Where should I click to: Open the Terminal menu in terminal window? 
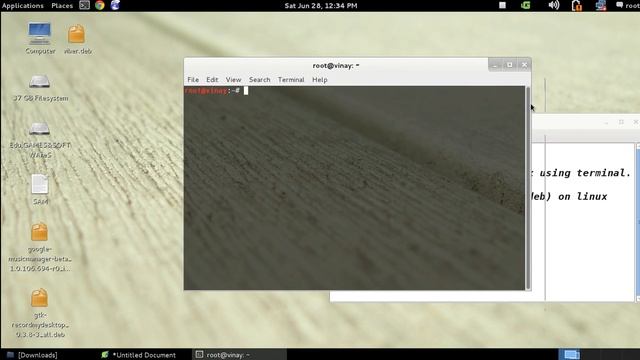(291, 80)
